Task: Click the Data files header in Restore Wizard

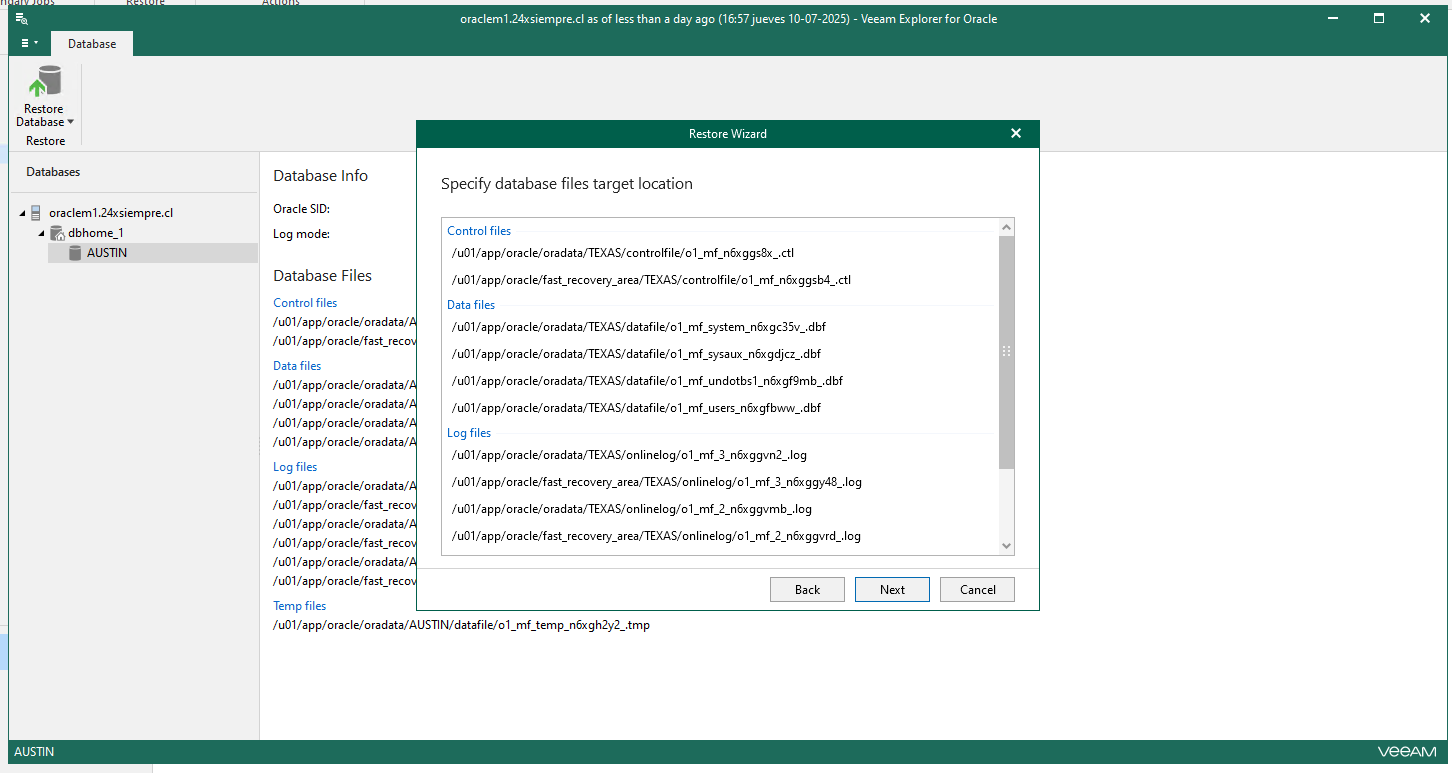Action: (x=471, y=305)
